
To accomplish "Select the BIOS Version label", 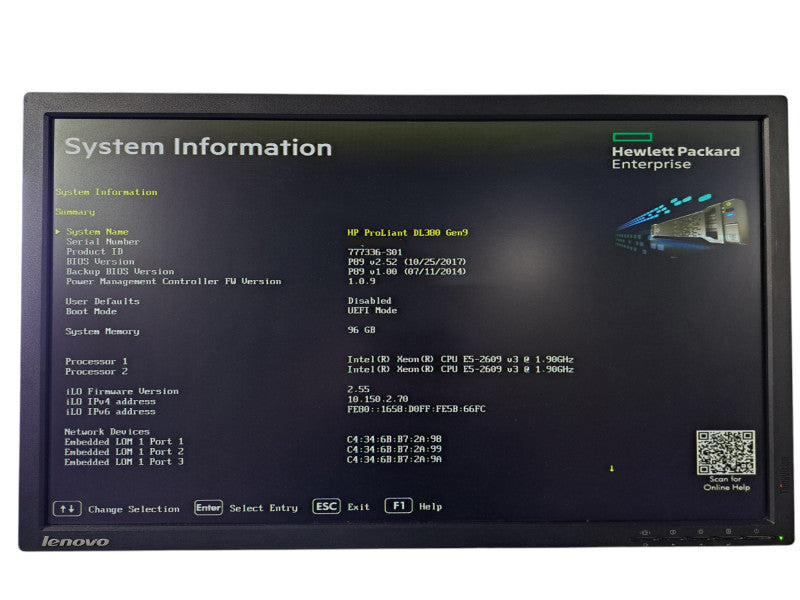I will pyautogui.click(x=100, y=261).
